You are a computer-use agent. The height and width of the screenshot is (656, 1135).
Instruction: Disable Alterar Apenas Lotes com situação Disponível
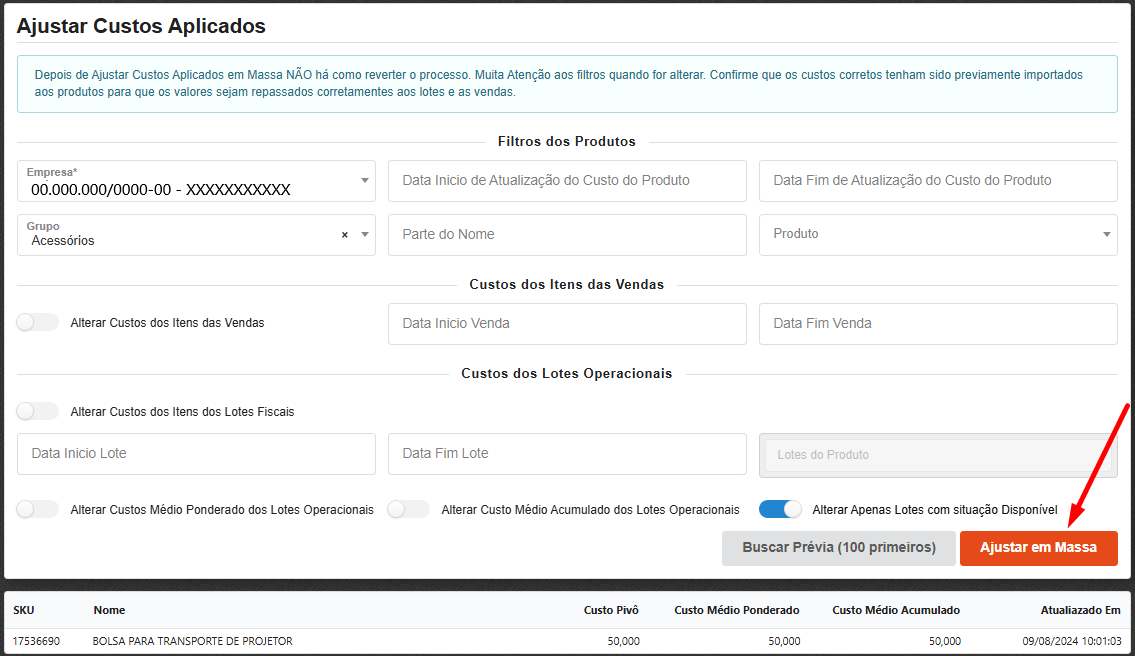(780, 509)
